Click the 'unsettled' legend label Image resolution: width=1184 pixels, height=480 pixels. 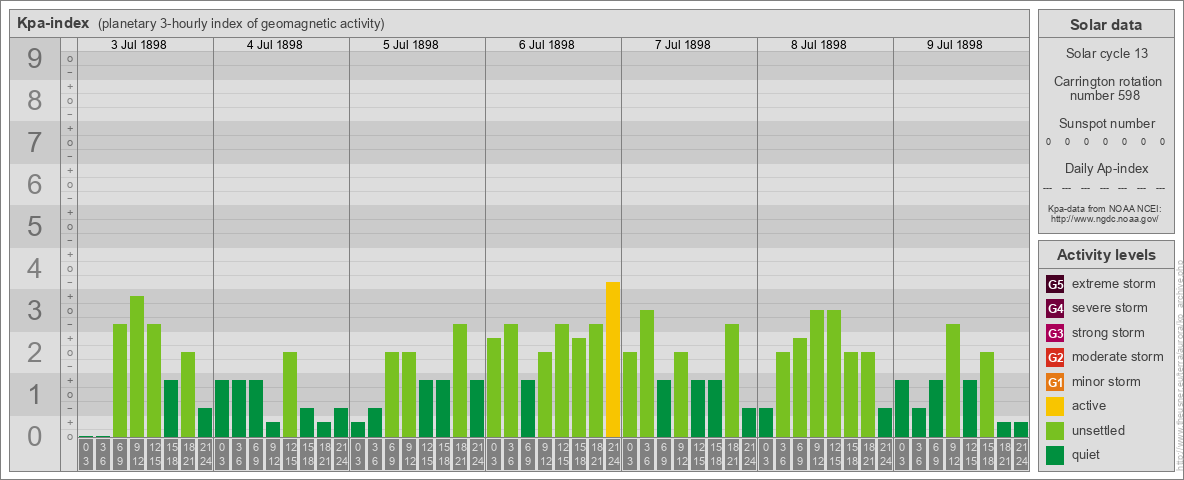point(1099,430)
